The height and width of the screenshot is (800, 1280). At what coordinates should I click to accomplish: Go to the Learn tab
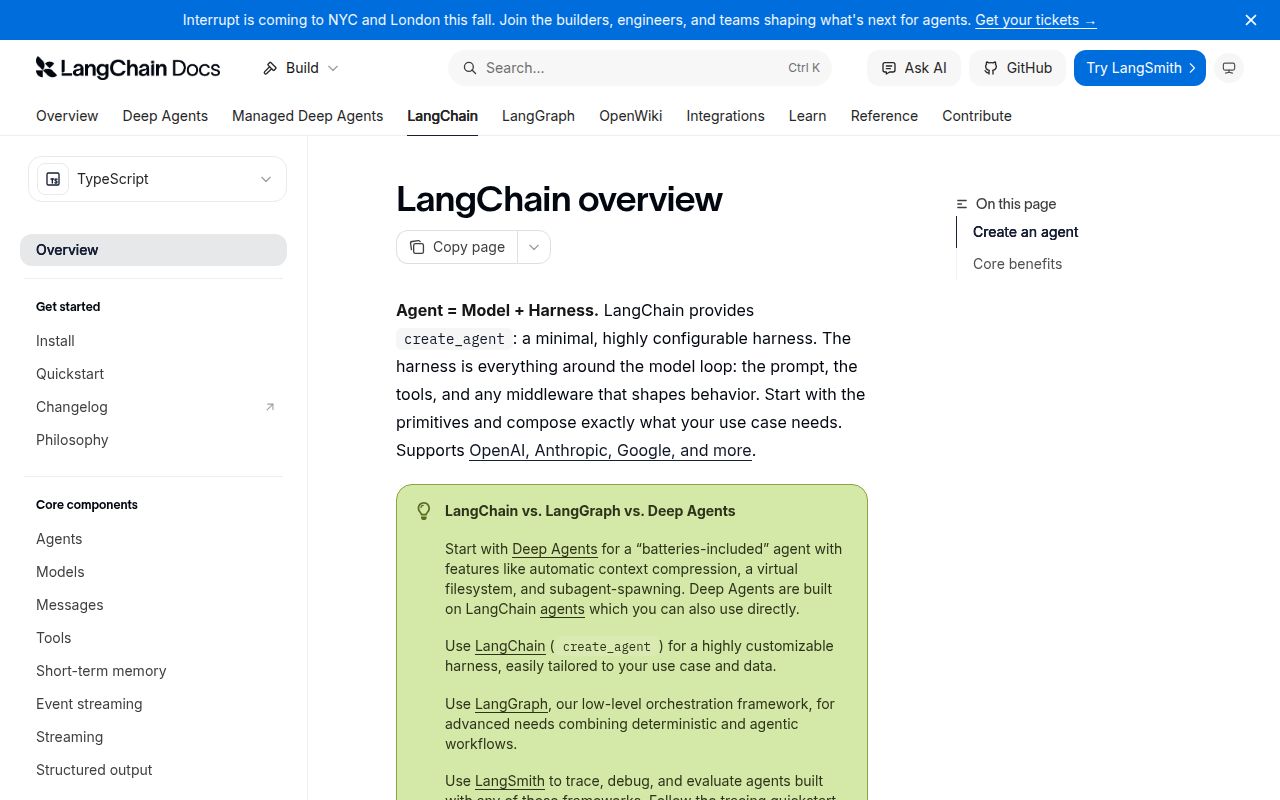point(807,116)
